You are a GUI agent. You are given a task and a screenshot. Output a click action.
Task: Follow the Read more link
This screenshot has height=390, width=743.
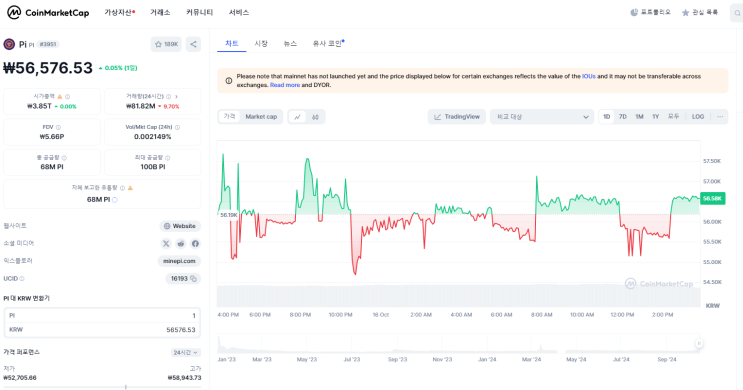coord(285,85)
